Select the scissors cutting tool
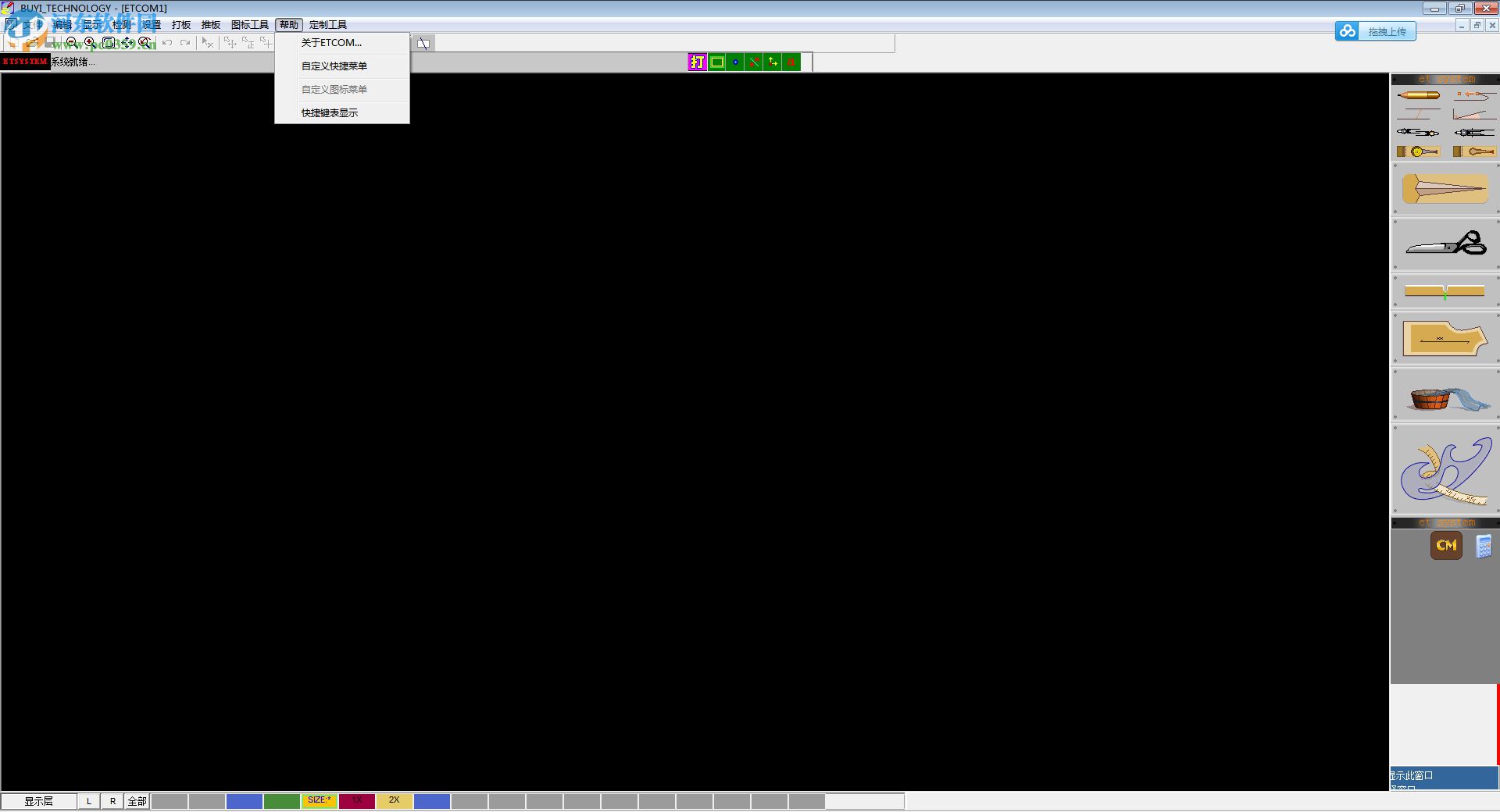The height and width of the screenshot is (812, 1500). tap(1445, 244)
